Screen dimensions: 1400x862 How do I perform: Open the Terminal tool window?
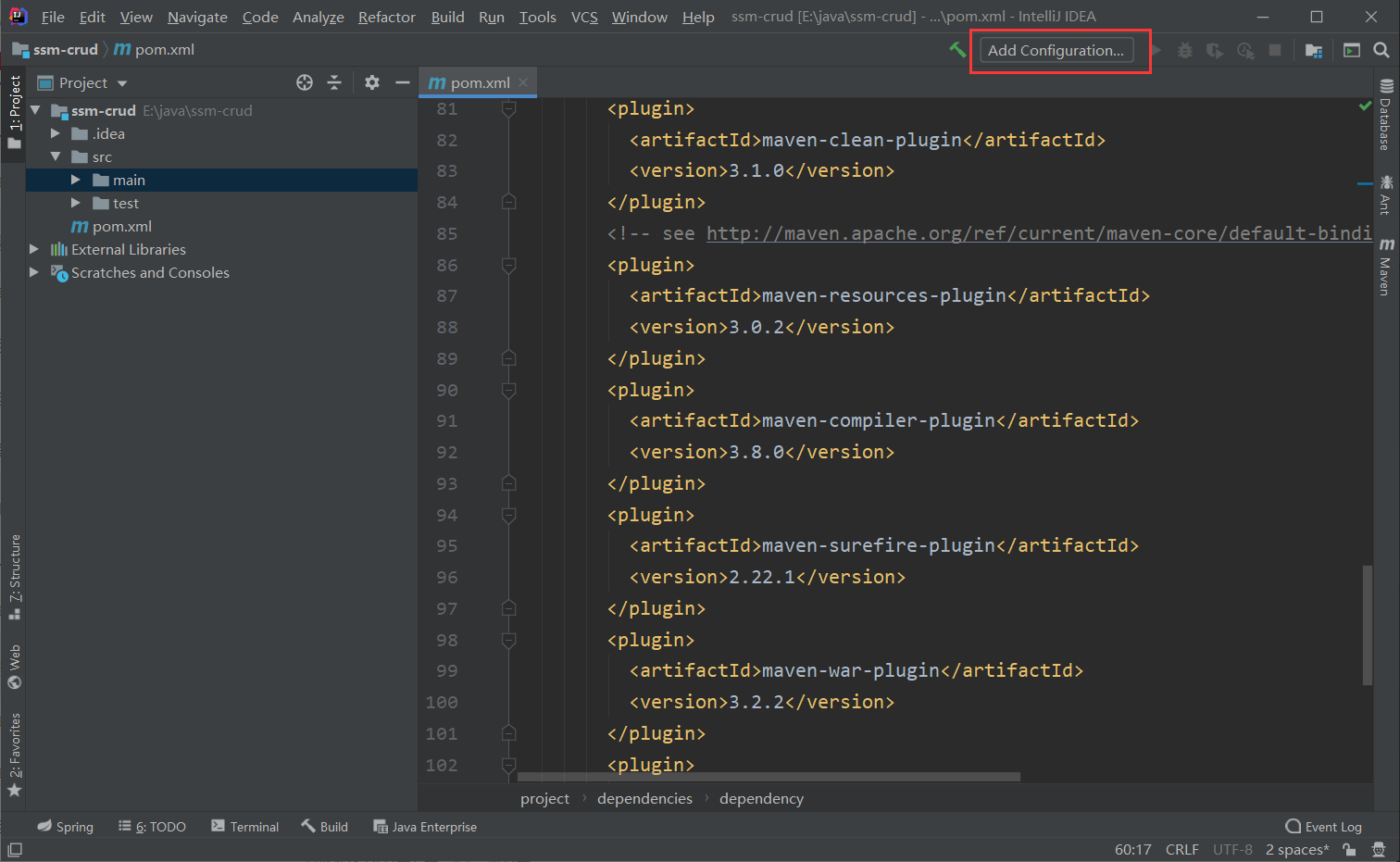tap(244, 827)
